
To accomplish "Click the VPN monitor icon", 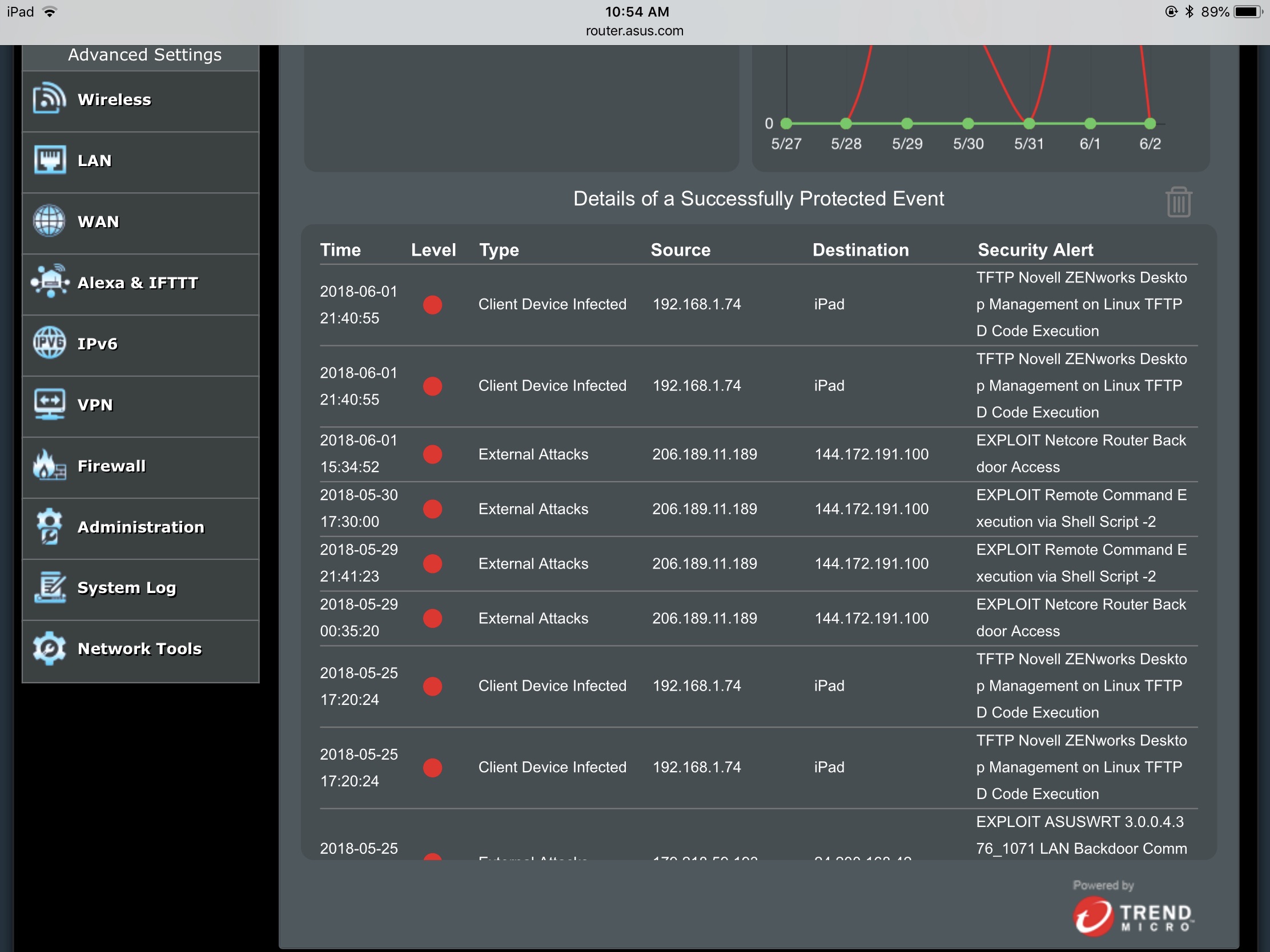I will pos(49,405).
